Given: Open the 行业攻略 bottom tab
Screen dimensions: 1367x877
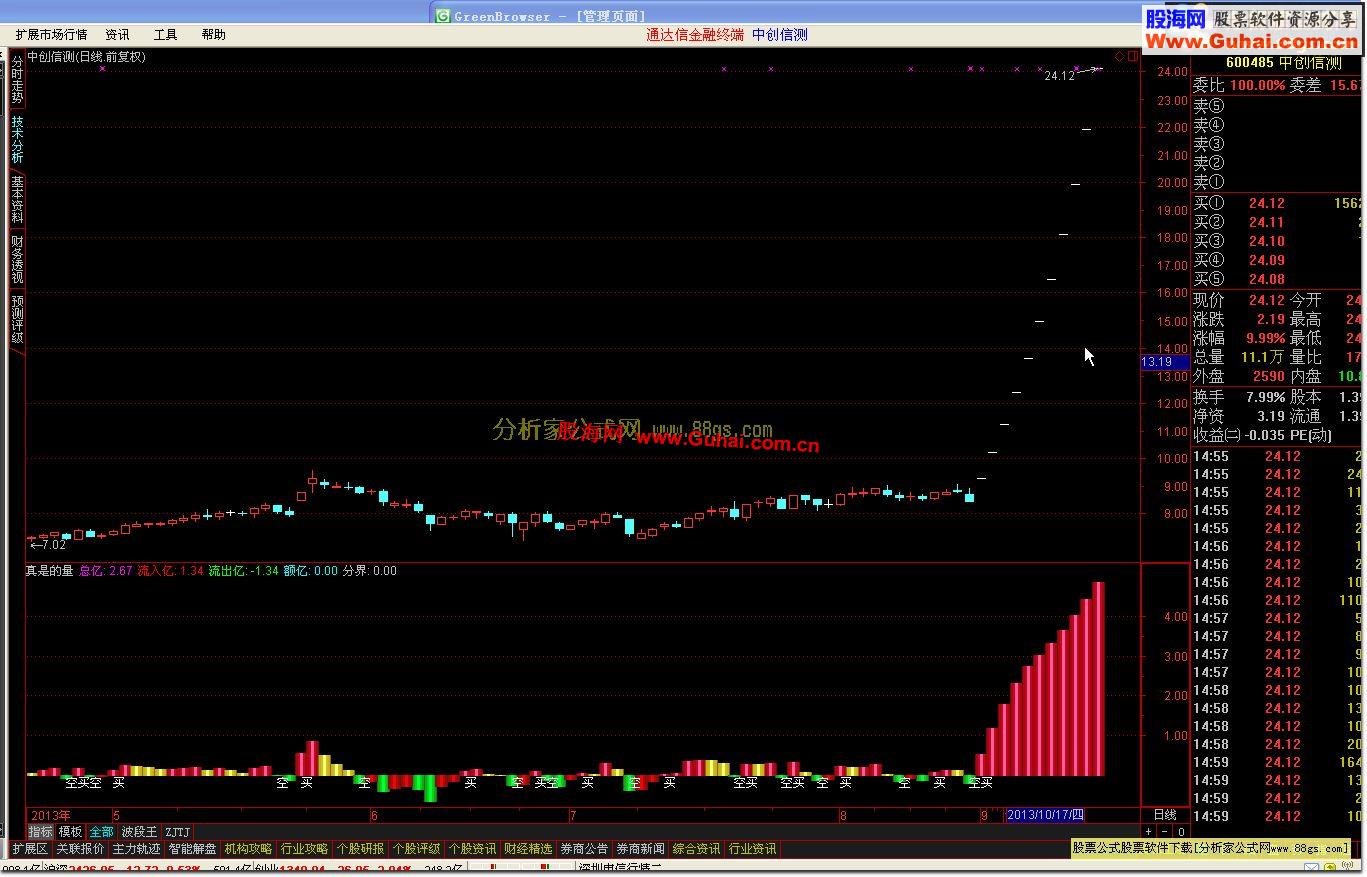Looking at the screenshot, I should coord(304,849).
